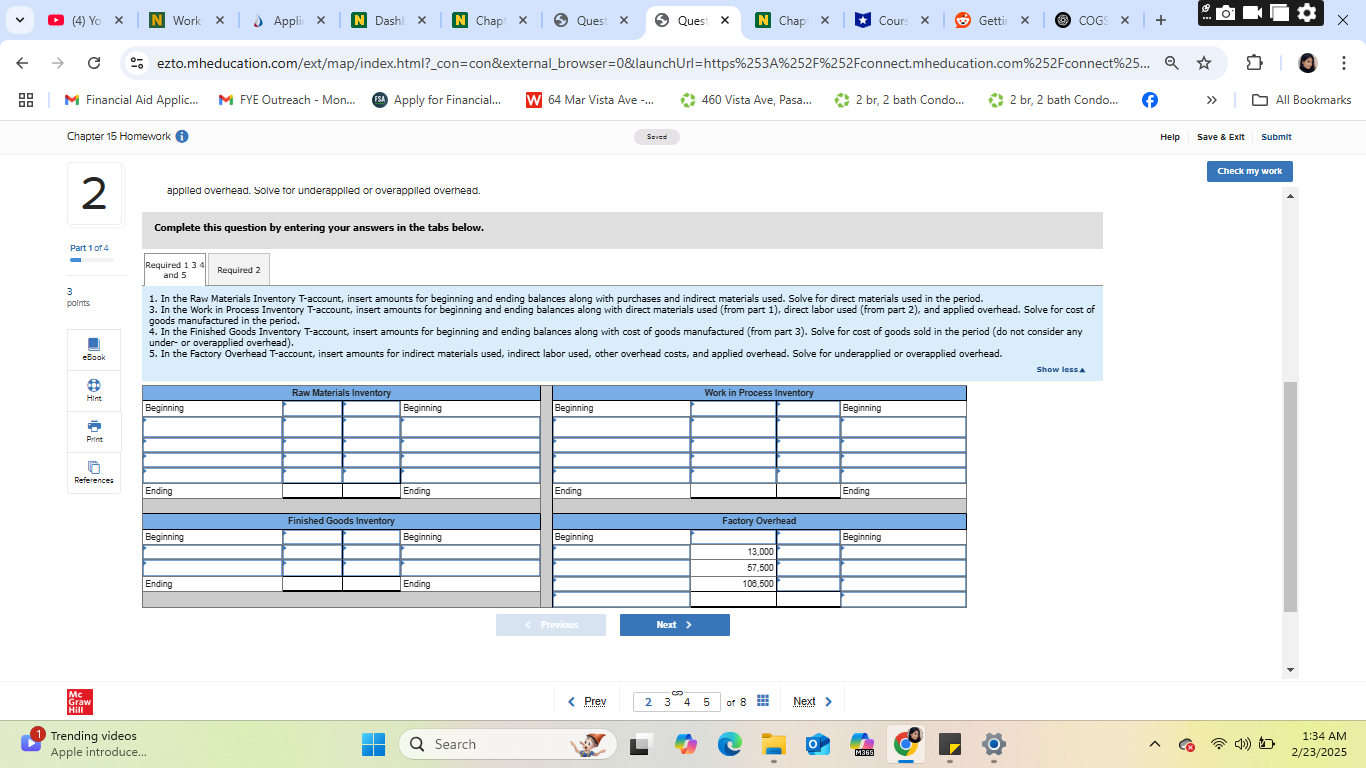Open the Windows Start menu
Image resolution: width=1366 pixels, height=768 pixels.
coord(373,744)
